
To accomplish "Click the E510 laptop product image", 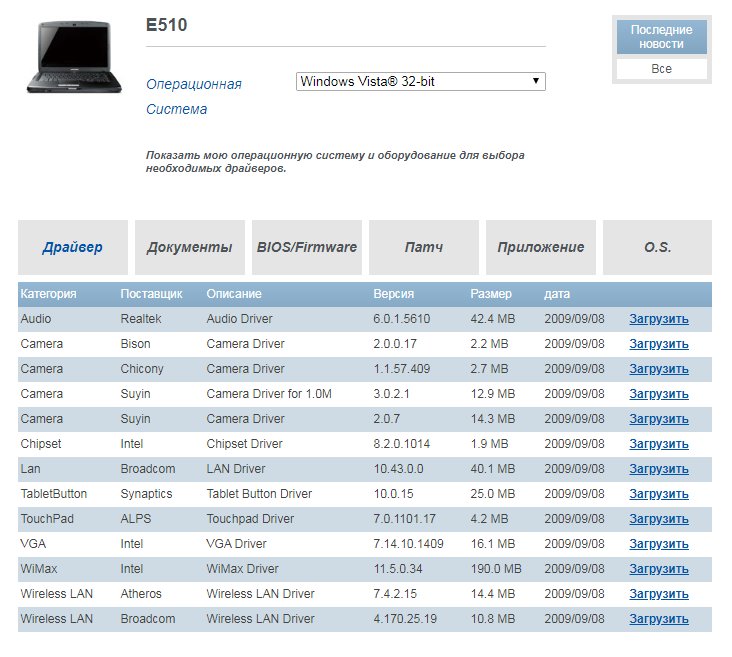I will click(74, 58).
